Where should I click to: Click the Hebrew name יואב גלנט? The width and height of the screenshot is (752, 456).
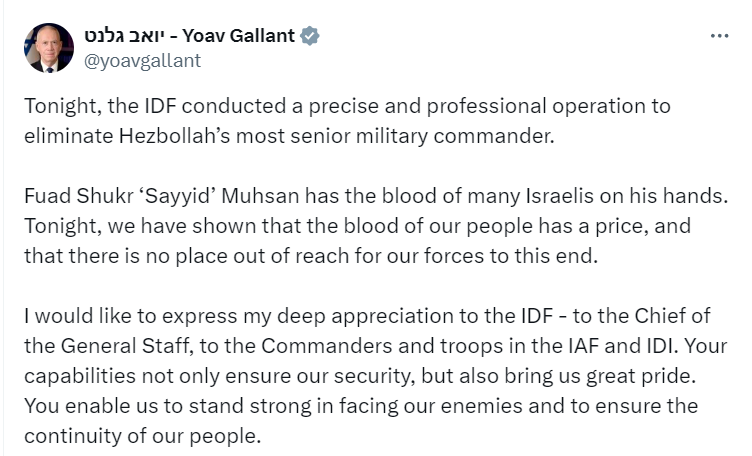(125, 37)
